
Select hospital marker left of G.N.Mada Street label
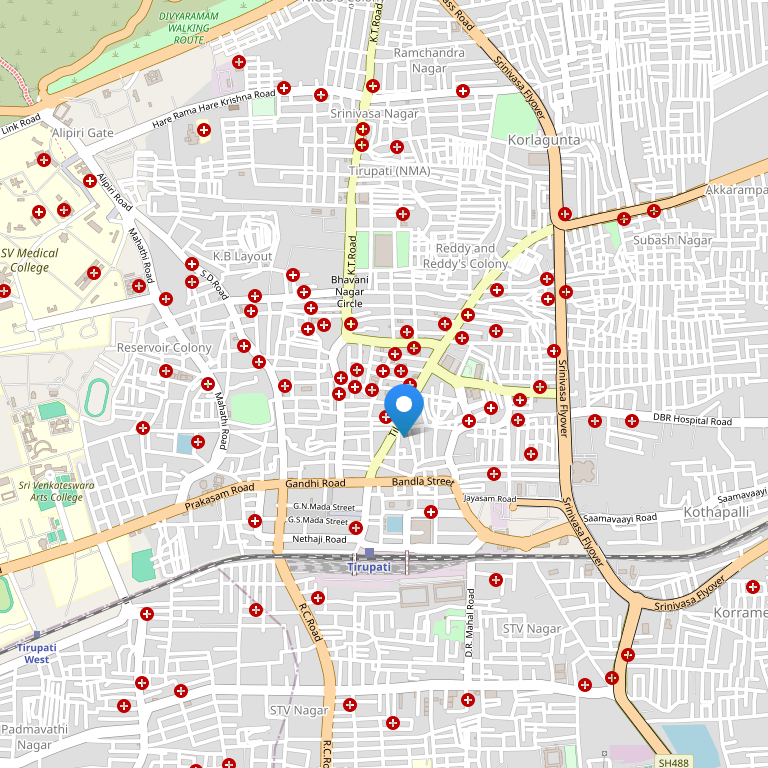coord(254,521)
